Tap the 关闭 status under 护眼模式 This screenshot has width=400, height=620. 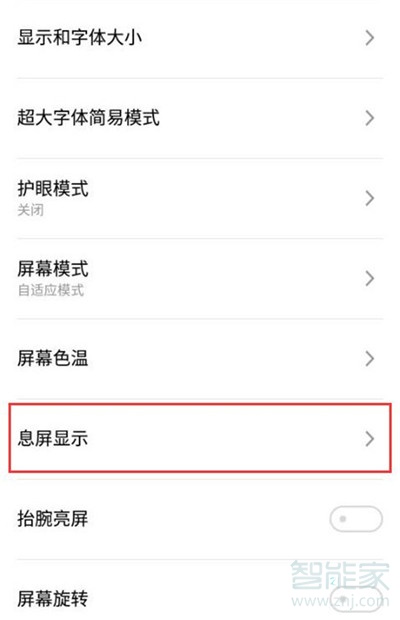pyautogui.click(x=30, y=210)
